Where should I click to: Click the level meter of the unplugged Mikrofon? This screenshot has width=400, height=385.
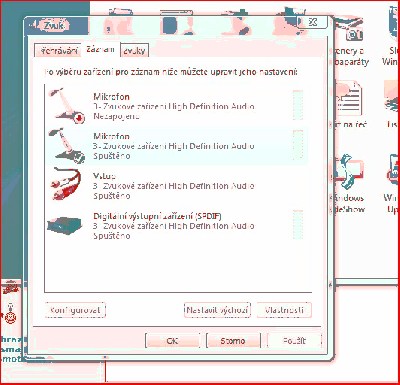(x=298, y=105)
